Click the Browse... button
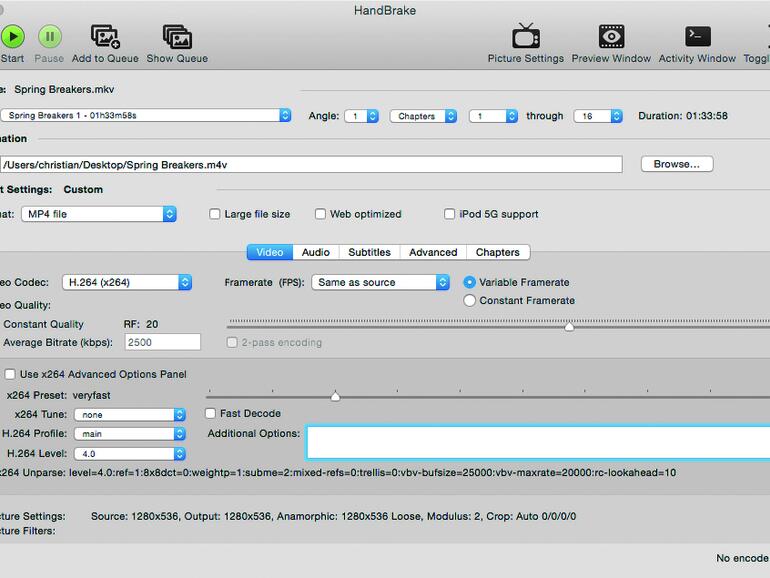This screenshot has height=578, width=770. click(677, 164)
